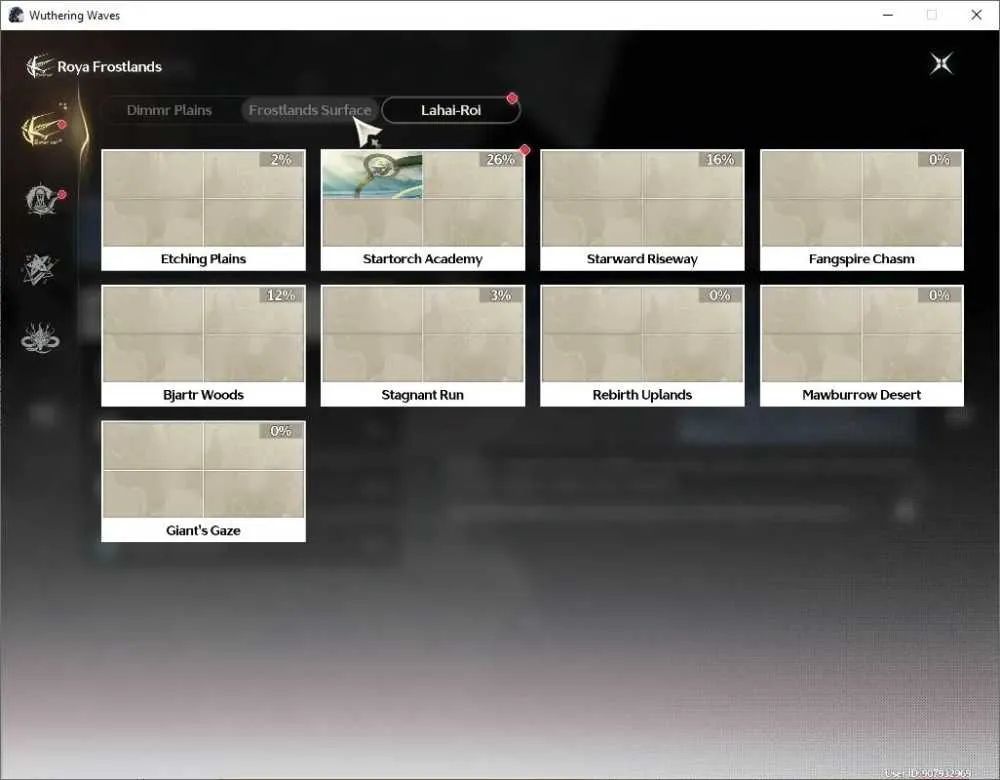This screenshot has width=1000, height=780.
Task: Switch to the Dimmr Plains tab
Action: (169, 110)
